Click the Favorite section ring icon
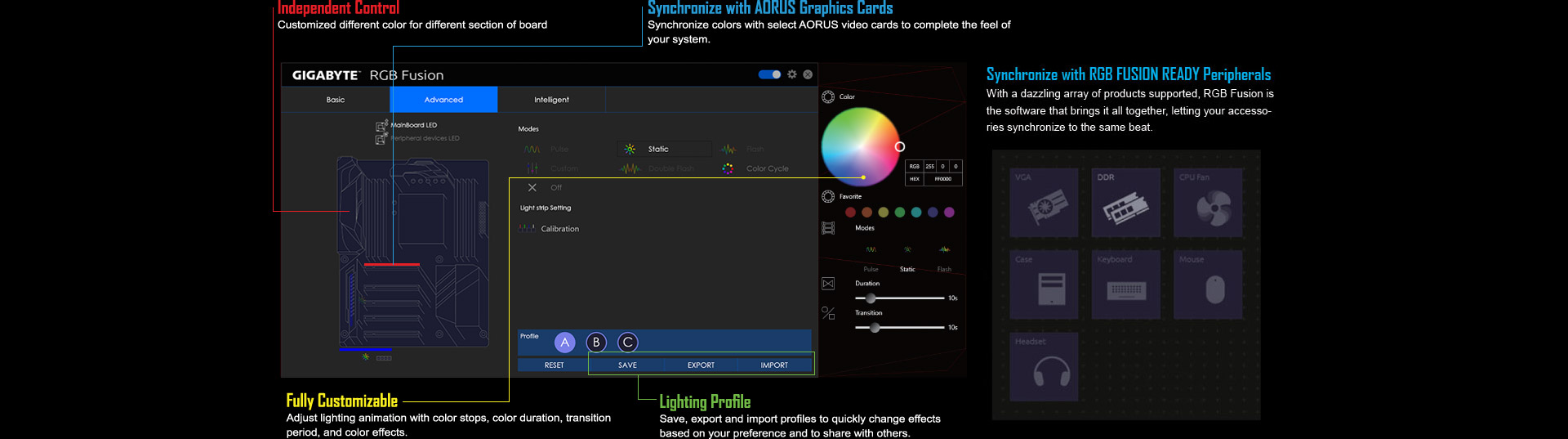 click(828, 196)
